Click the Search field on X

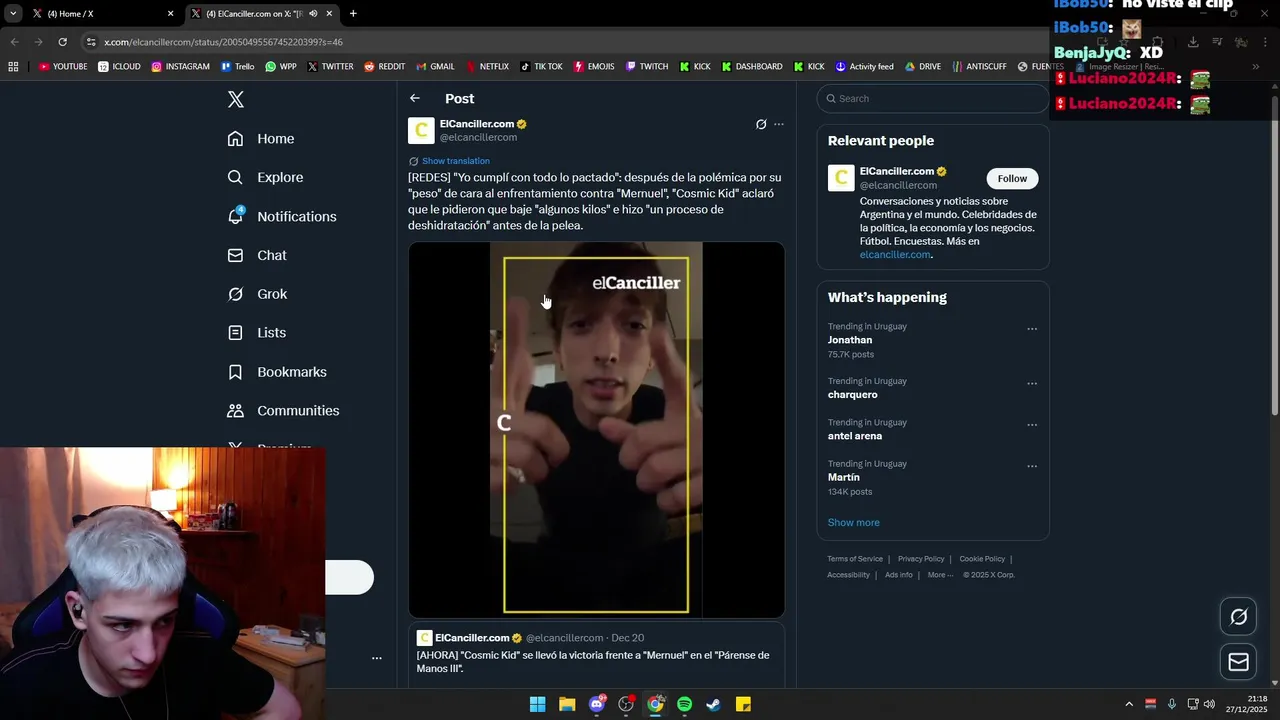point(932,98)
